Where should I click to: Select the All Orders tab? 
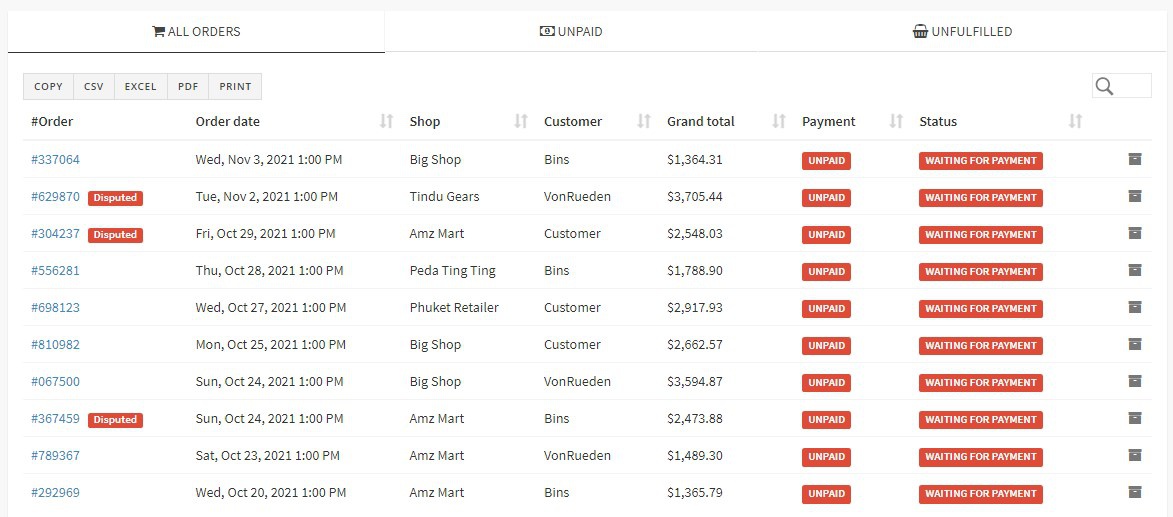click(196, 32)
